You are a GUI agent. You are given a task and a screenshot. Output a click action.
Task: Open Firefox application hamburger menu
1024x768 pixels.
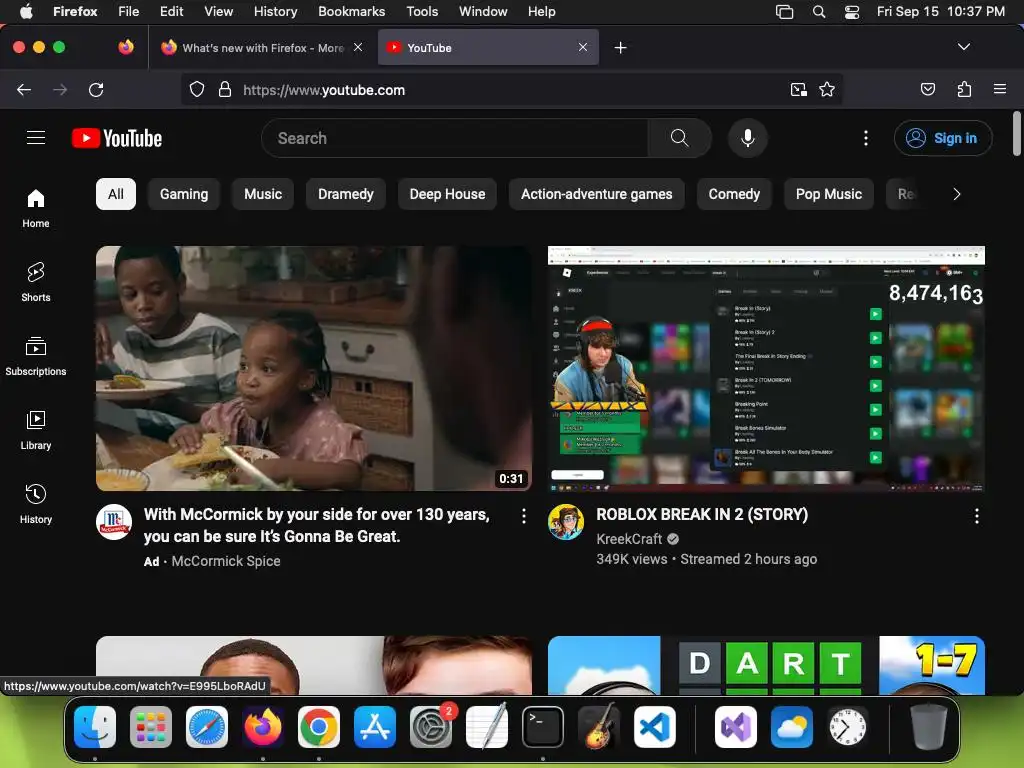(x=1000, y=89)
